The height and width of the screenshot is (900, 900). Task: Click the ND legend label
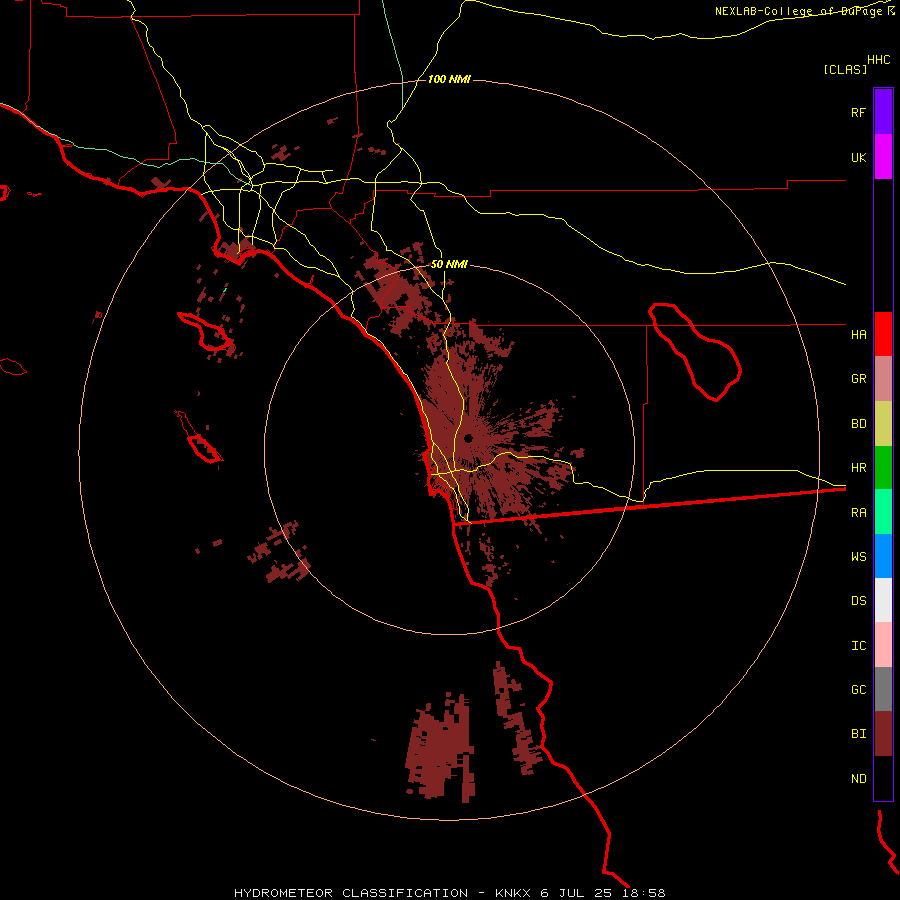(858, 779)
